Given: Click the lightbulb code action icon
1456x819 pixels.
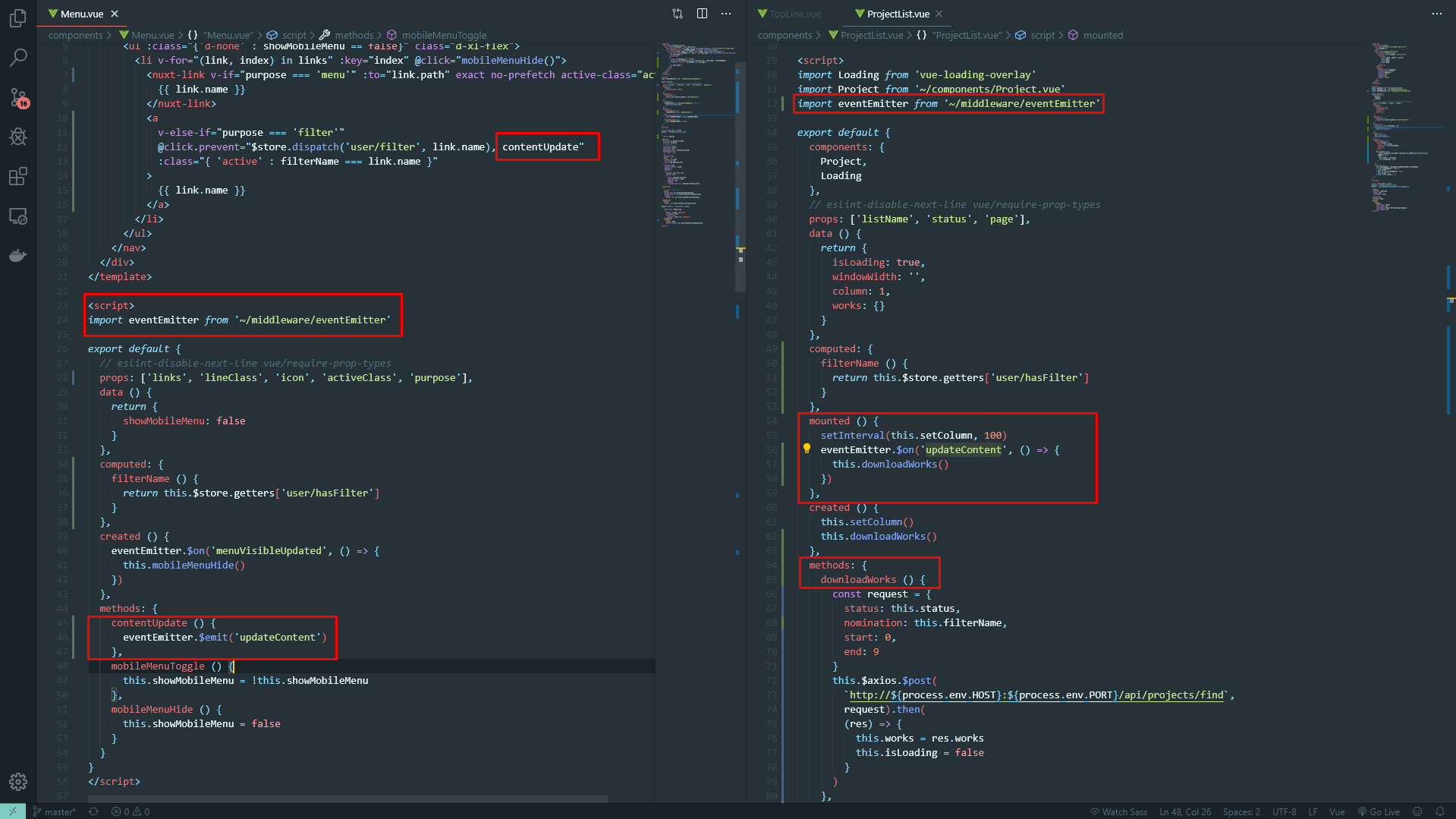Looking at the screenshot, I should 807,449.
